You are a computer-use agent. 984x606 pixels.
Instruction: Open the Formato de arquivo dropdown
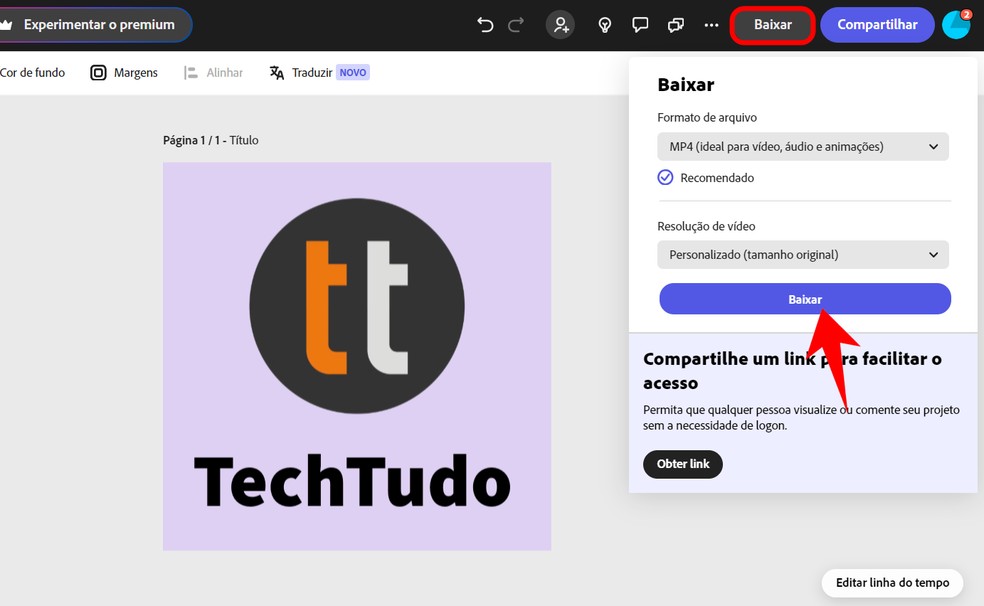(x=803, y=146)
